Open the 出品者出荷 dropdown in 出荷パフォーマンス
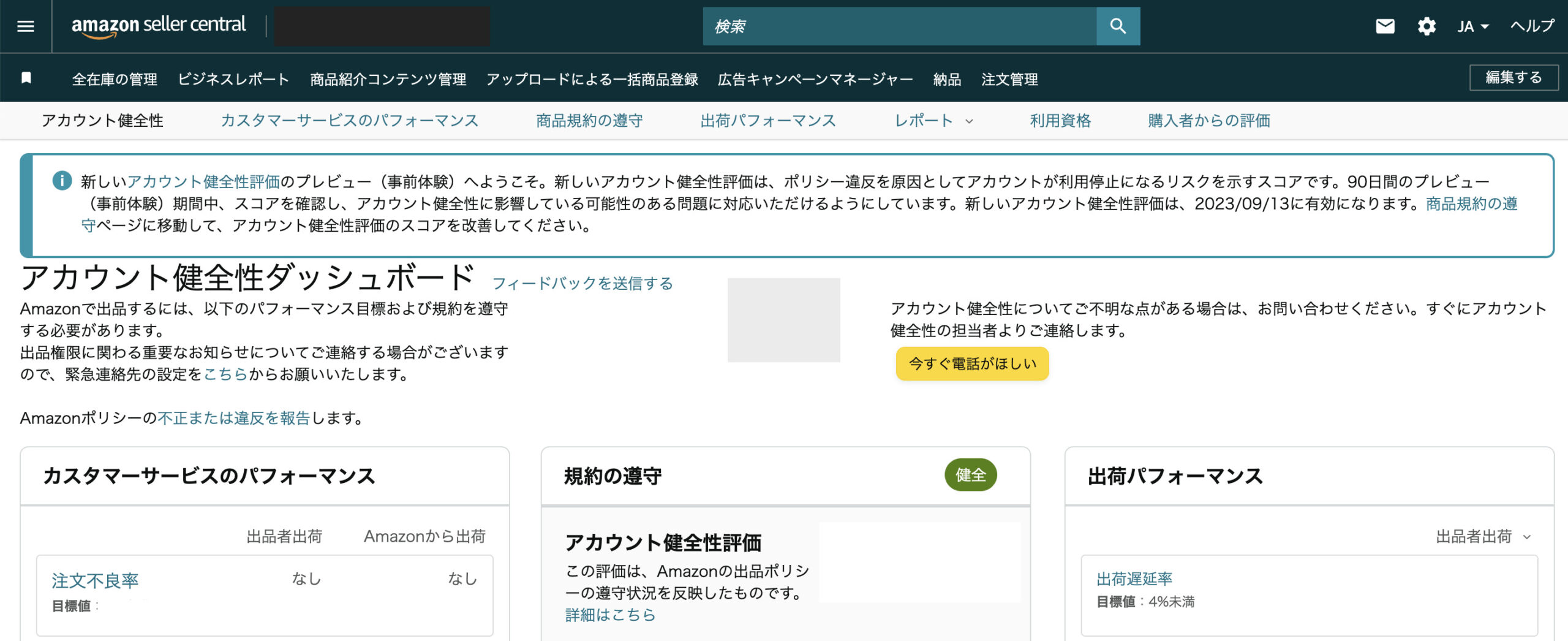This screenshot has width=1568, height=641. click(1483, 536)
